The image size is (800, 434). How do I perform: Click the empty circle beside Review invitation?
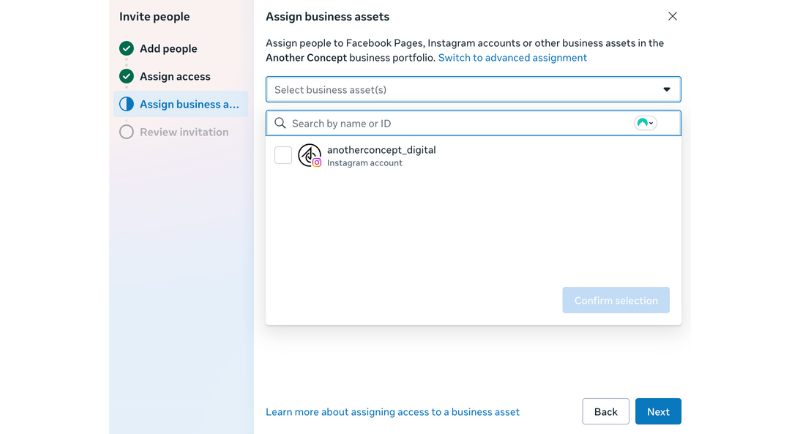127,132
